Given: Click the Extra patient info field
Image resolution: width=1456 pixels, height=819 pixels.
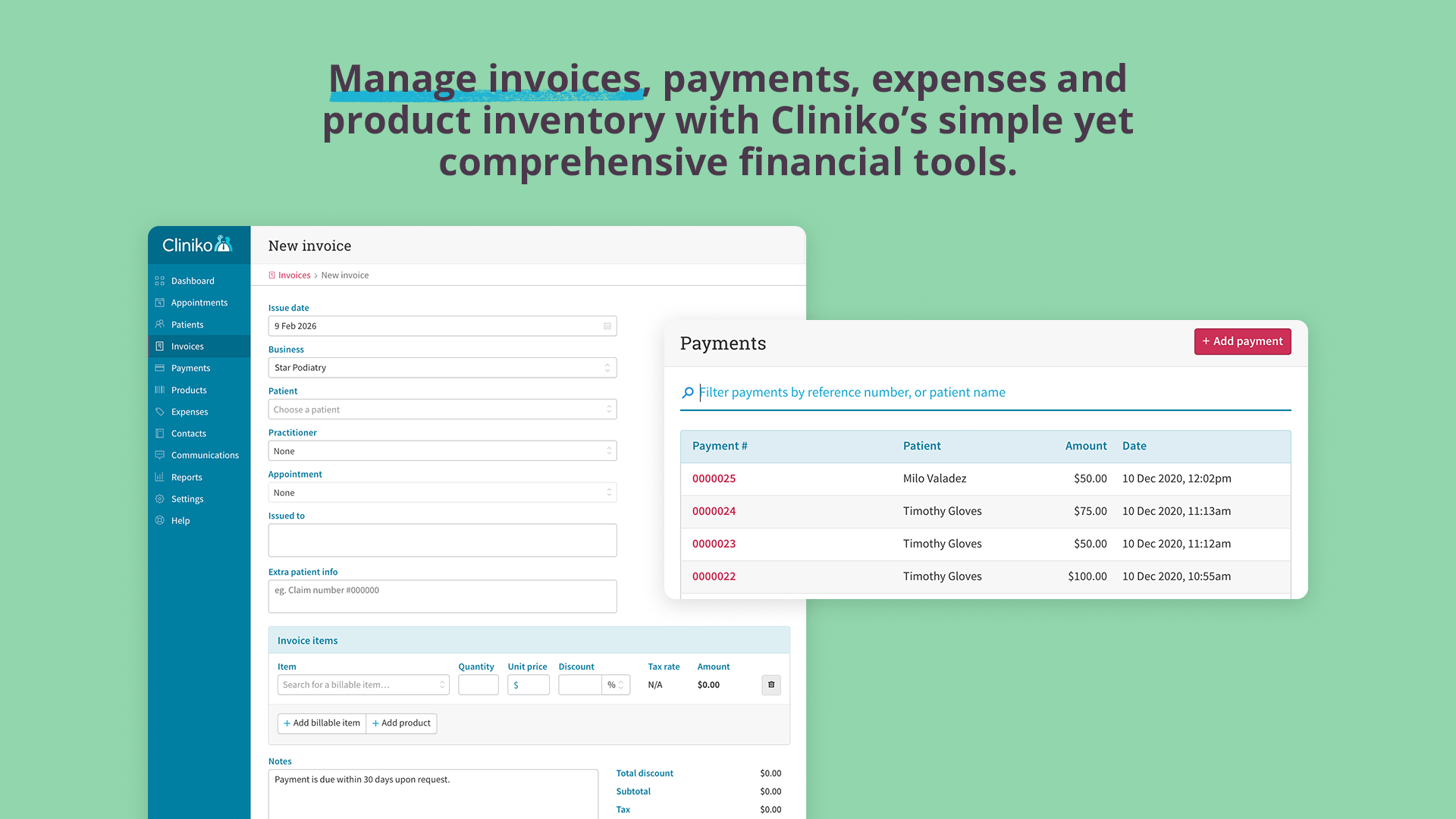Looking at the screenshot, I should 442,597.
